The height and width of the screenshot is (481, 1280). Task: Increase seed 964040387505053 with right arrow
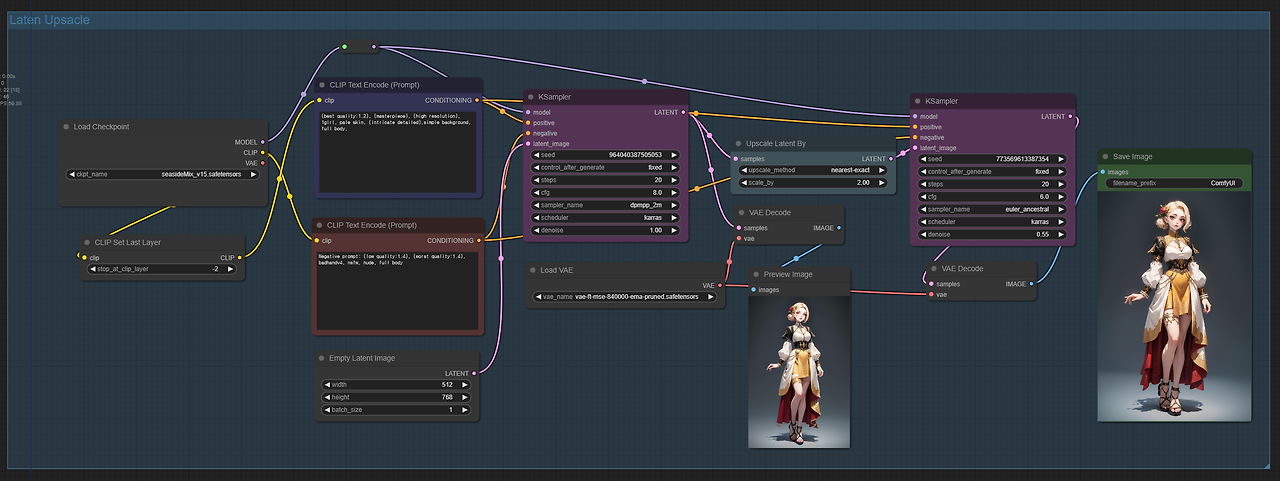[x=674, y=155]
